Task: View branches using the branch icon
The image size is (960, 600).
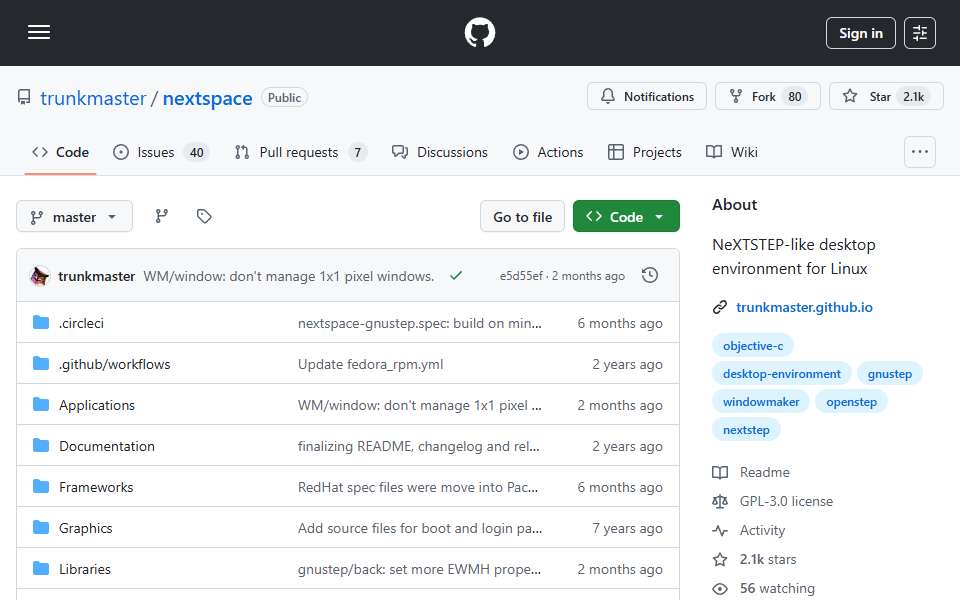Action: pyautogui.click(x=162, y=216)
